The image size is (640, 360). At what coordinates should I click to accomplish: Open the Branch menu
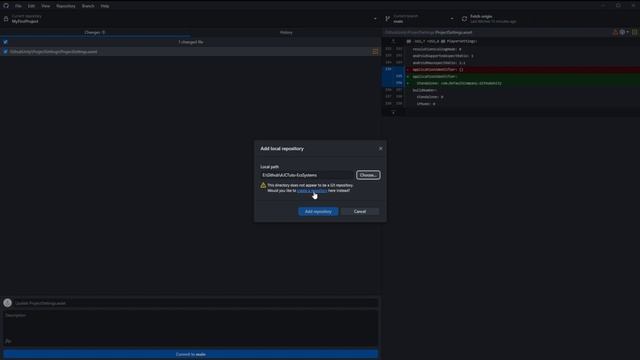tap(88, 6)
